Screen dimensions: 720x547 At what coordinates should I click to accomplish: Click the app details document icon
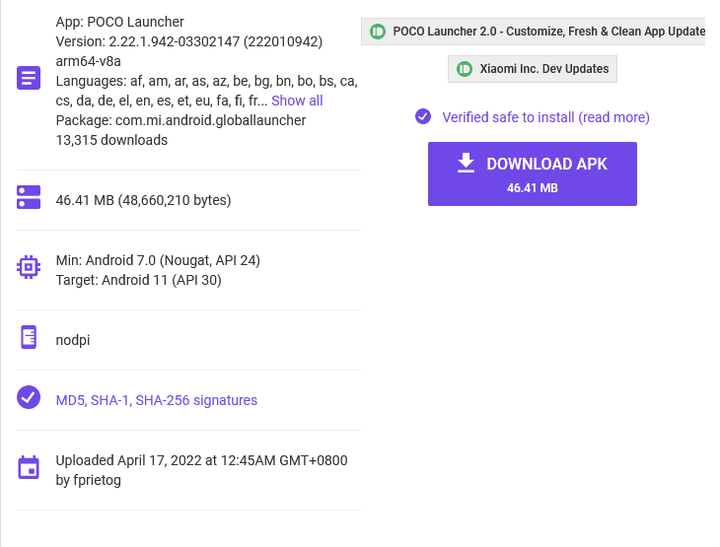point(28,78)
